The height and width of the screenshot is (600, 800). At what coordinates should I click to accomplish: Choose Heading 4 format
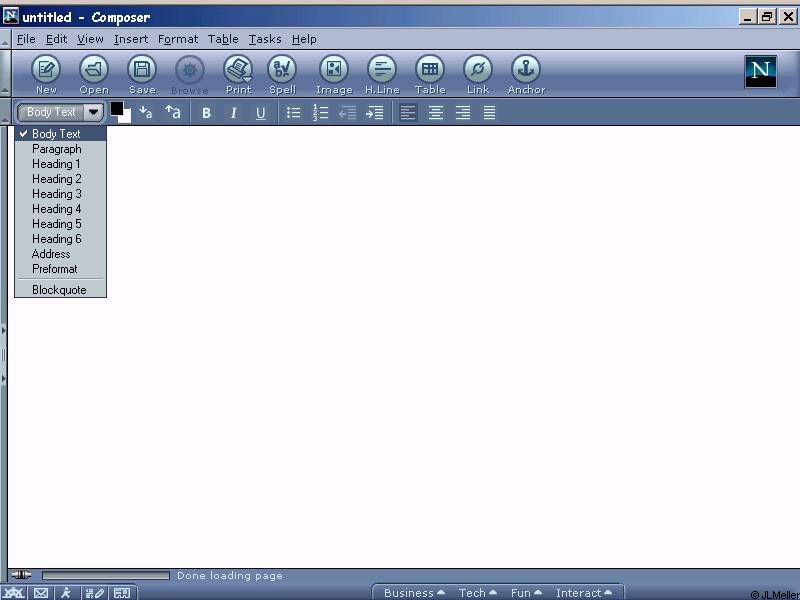coord(60,209)
